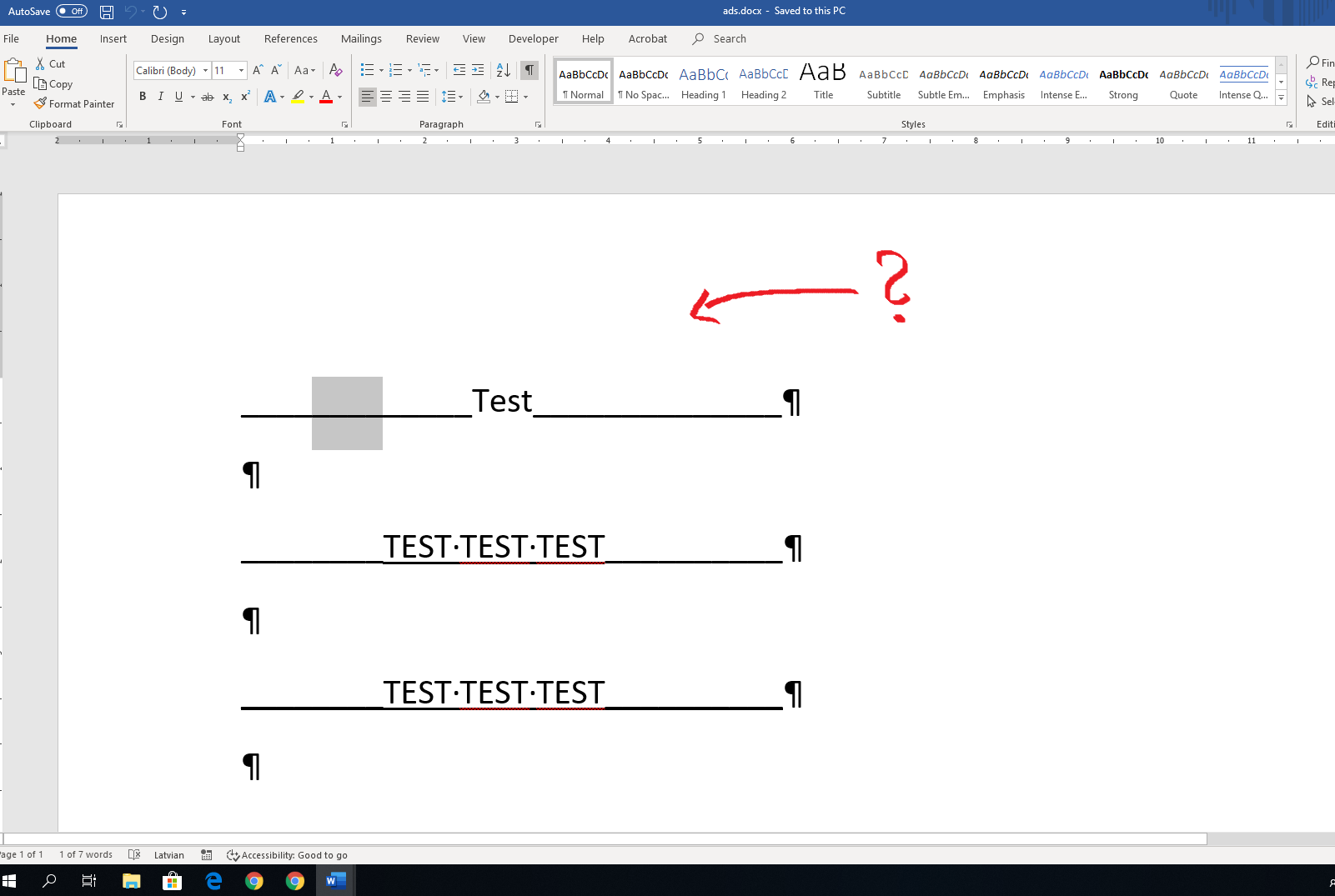Open Paragraph settings dialog launcher
This screenshot has width=1335, height=896.
(x=538, y=124)
